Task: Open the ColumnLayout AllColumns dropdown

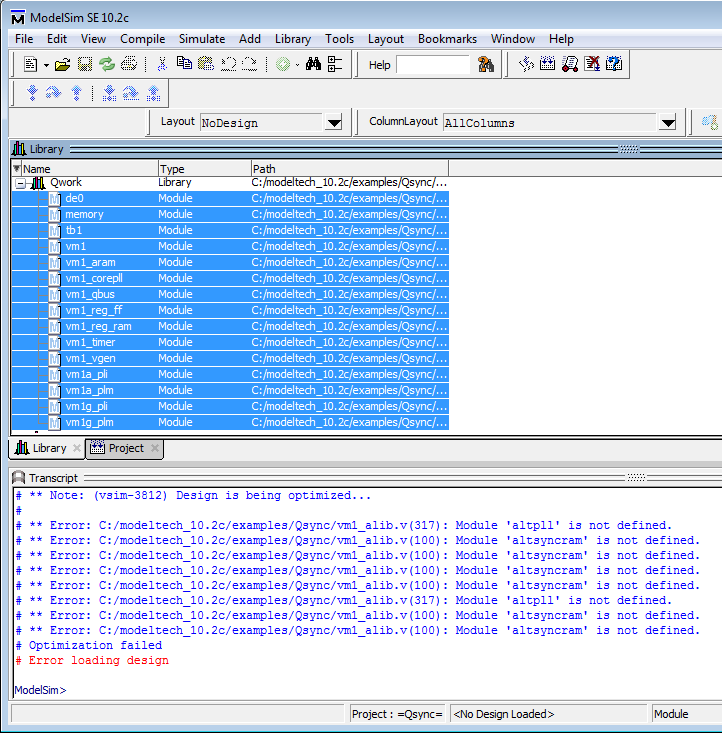Action: [667, 123]
